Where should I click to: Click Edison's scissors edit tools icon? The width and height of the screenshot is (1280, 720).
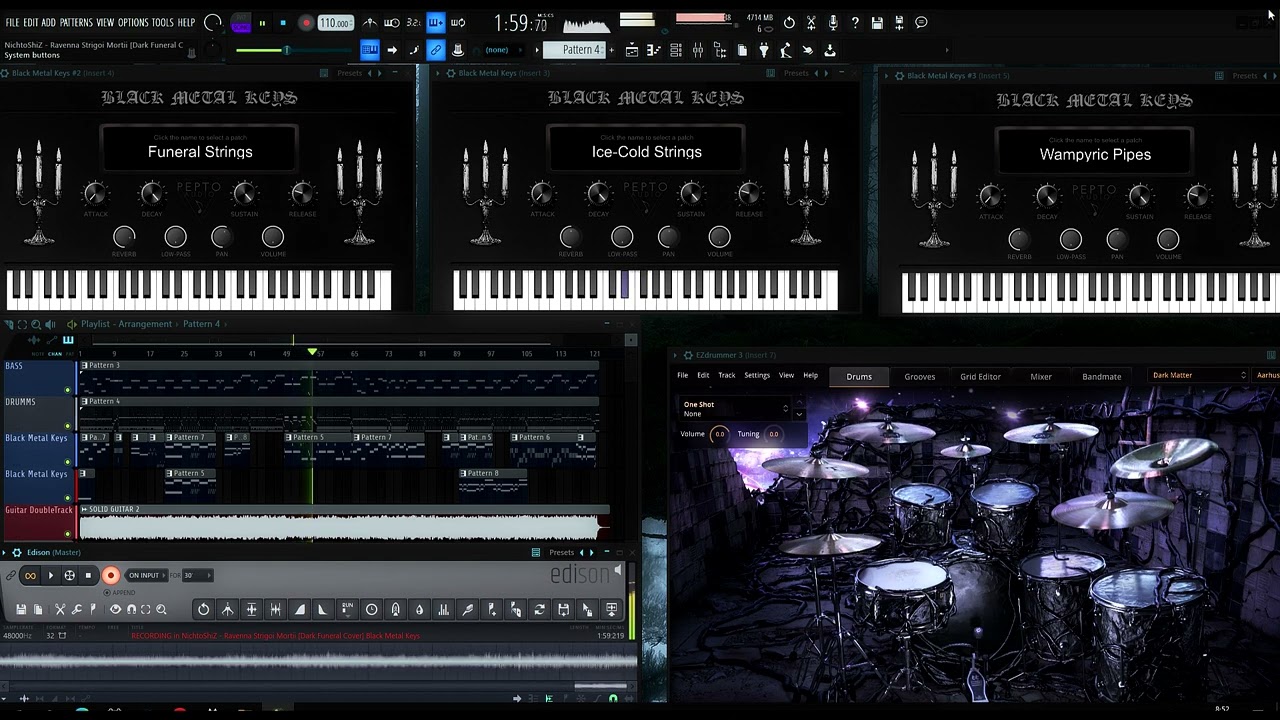pos(60,609)
